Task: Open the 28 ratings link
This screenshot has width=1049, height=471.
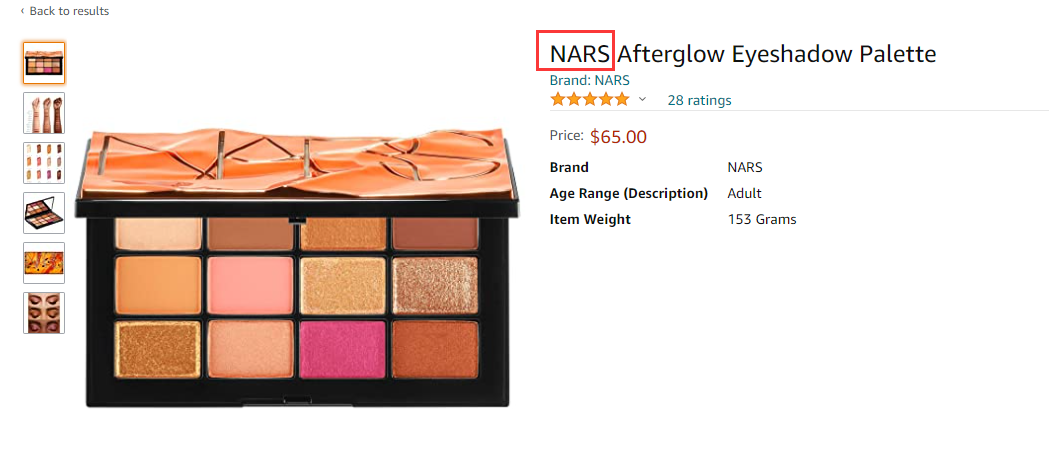Action: tap(699, 100)
